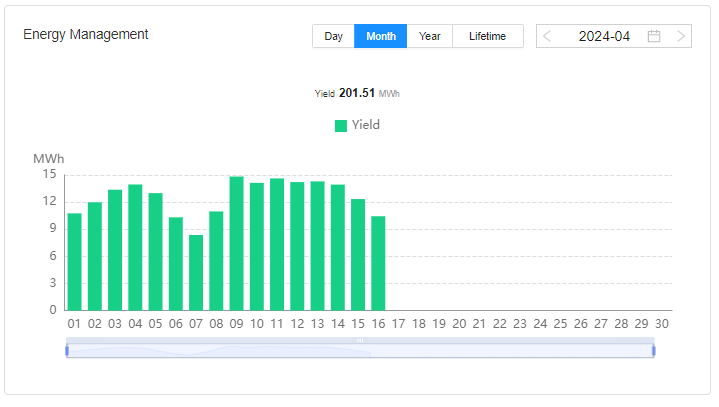Select the yield bar for day 12
The image size is (719, 407).
click(297, 246)
